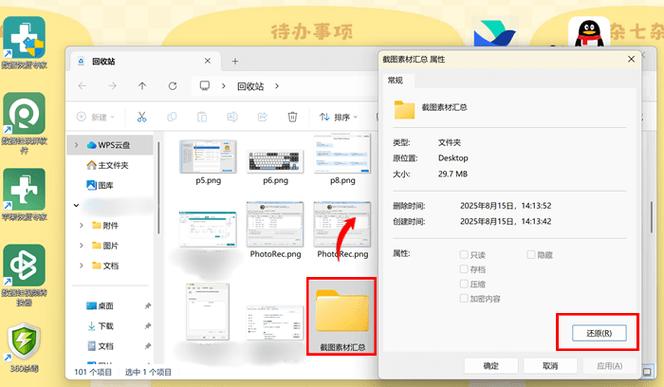
Task: Click the Paste clipboard icon in toolbar
Action: click(202, 117)
